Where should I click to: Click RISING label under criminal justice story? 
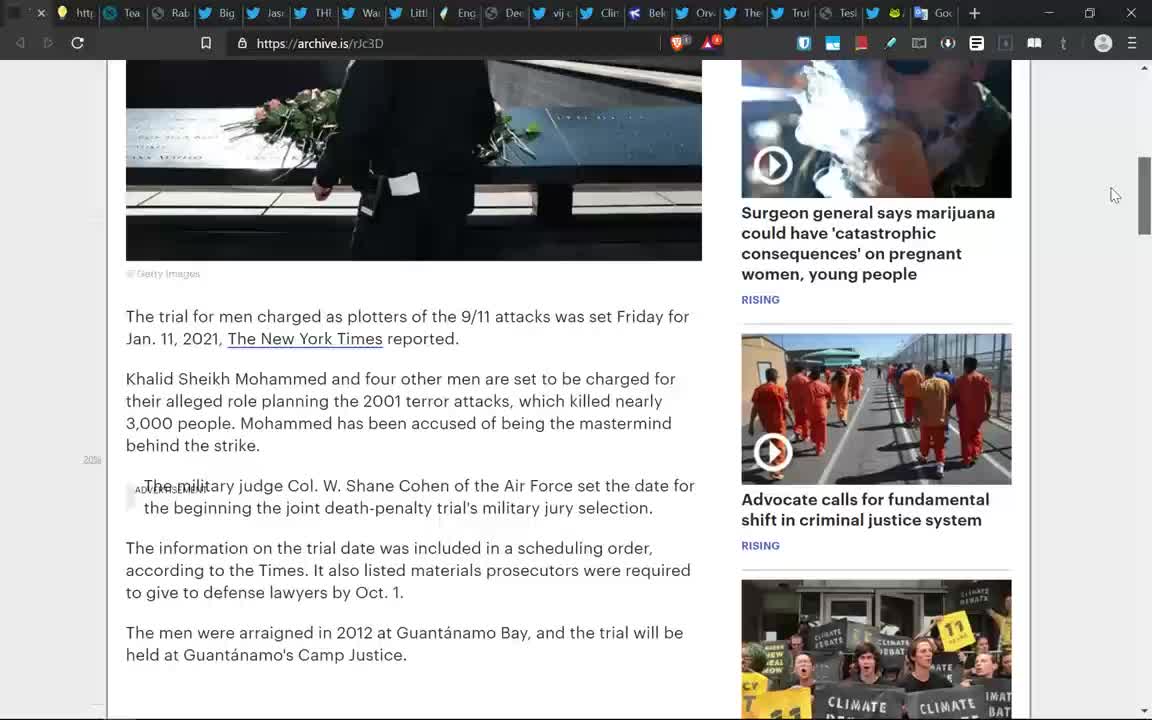[x=760, y=546]
